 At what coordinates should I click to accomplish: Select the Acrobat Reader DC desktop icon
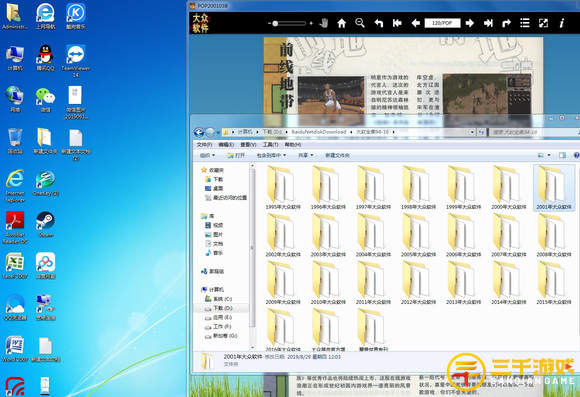tap(15, 227)
